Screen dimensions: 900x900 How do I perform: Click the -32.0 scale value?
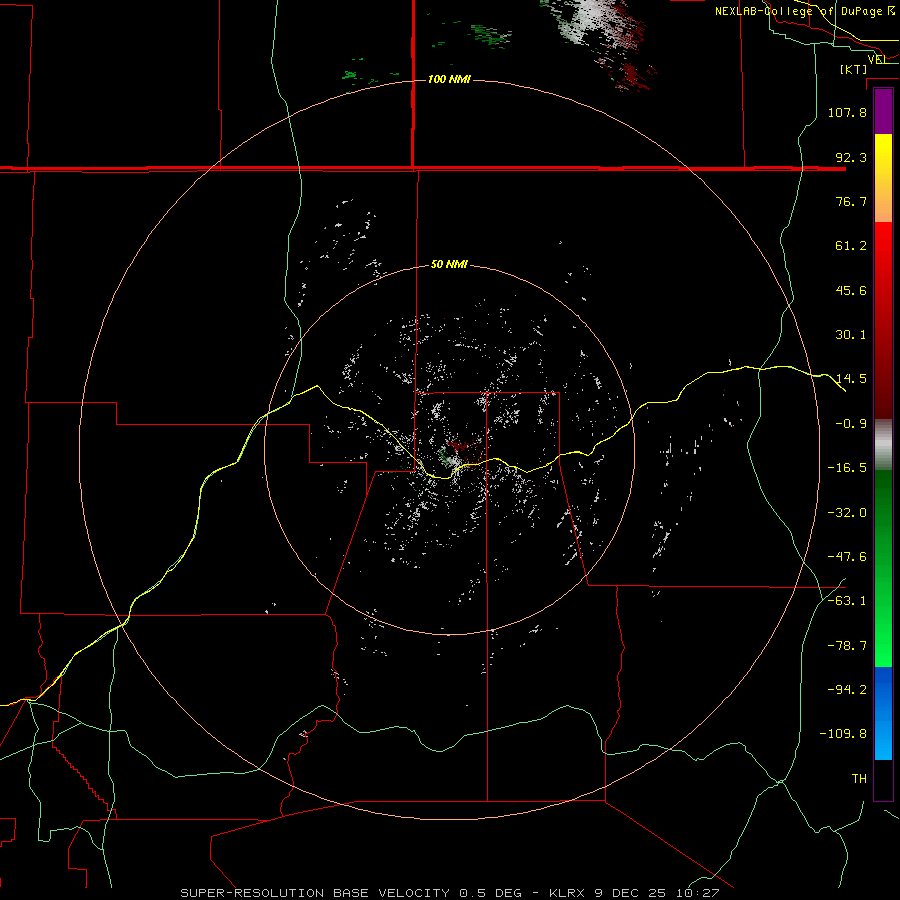(x=847, y=513)
